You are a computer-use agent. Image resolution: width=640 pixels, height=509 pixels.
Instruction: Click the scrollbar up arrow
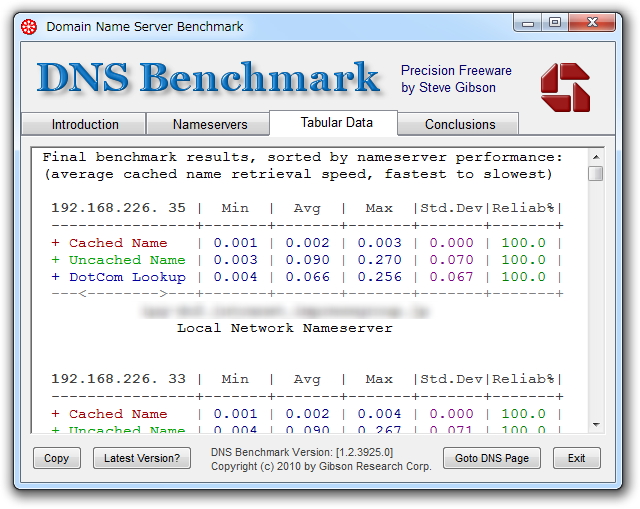[596, 157]
